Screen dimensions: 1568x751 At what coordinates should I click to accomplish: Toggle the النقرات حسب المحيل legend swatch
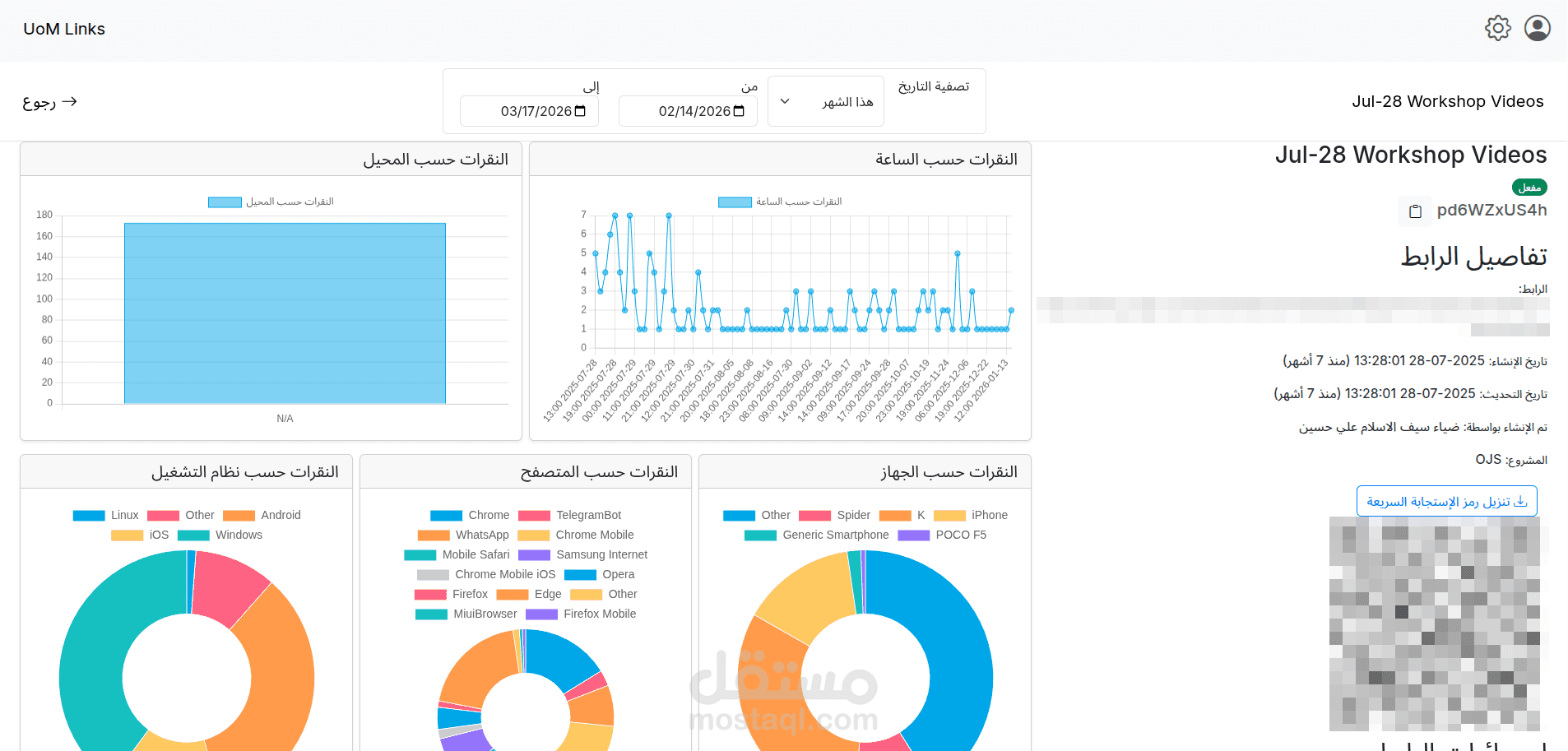tap(225, 202)
